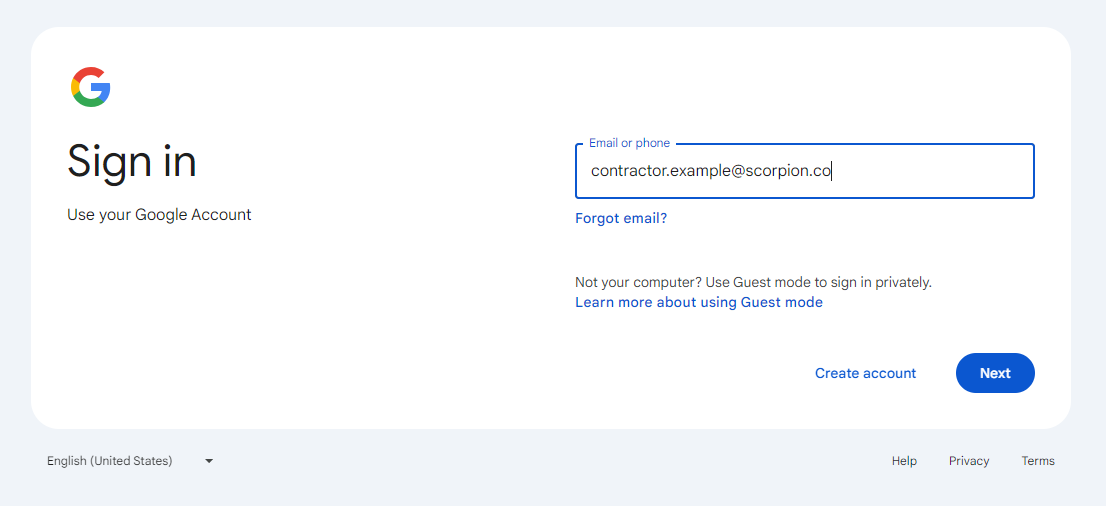Viewport: 1106px width, 506px height.
Task: Place cursor after typed email address text
Action: tap(832, 171)
